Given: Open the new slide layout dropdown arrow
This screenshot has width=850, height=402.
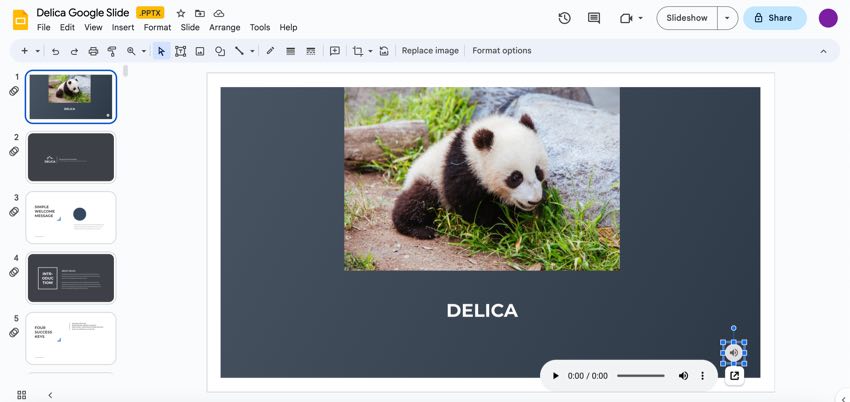Looking at the screenshot, I should click(x=37, y=51).
